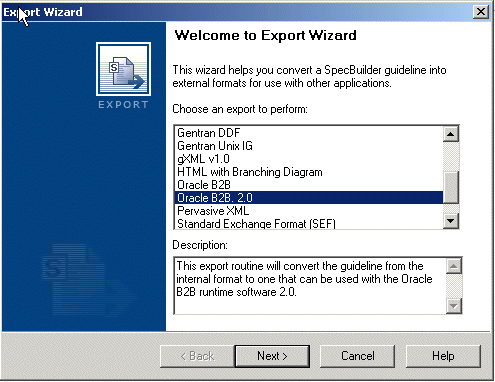495x382 pixels.
Task: Select the Oracle B2B. 2.0 option
Action: tap(309, 198)
